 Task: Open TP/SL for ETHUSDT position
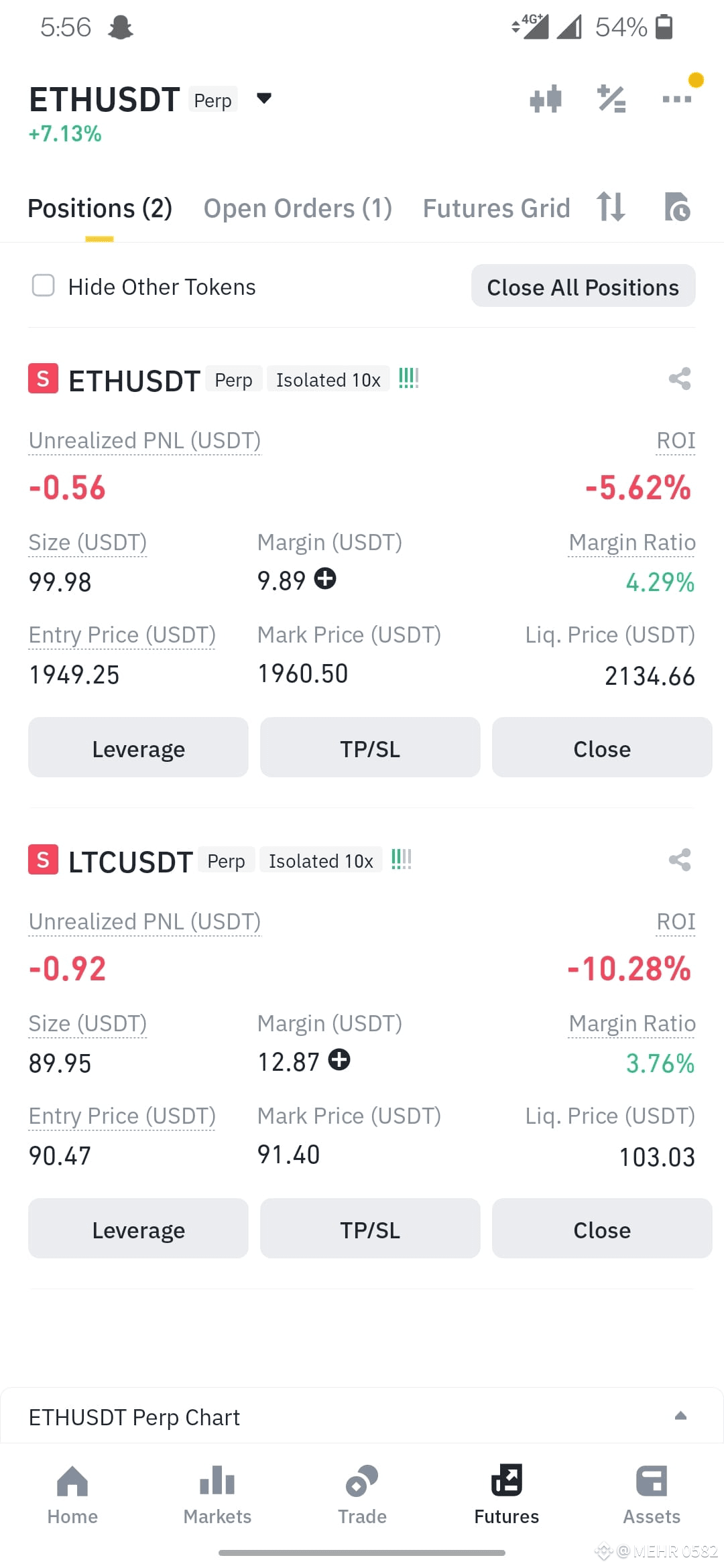coord(370,748)
